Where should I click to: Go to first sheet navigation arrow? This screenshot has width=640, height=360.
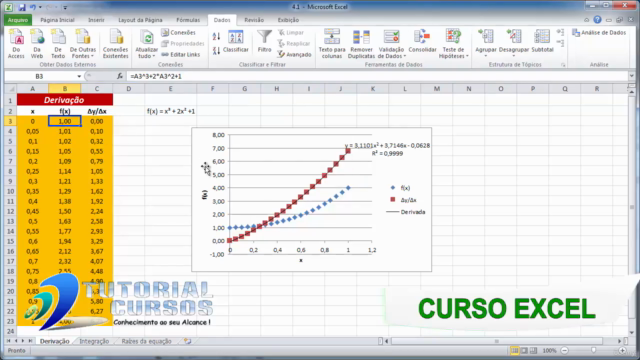pos(9,341)
